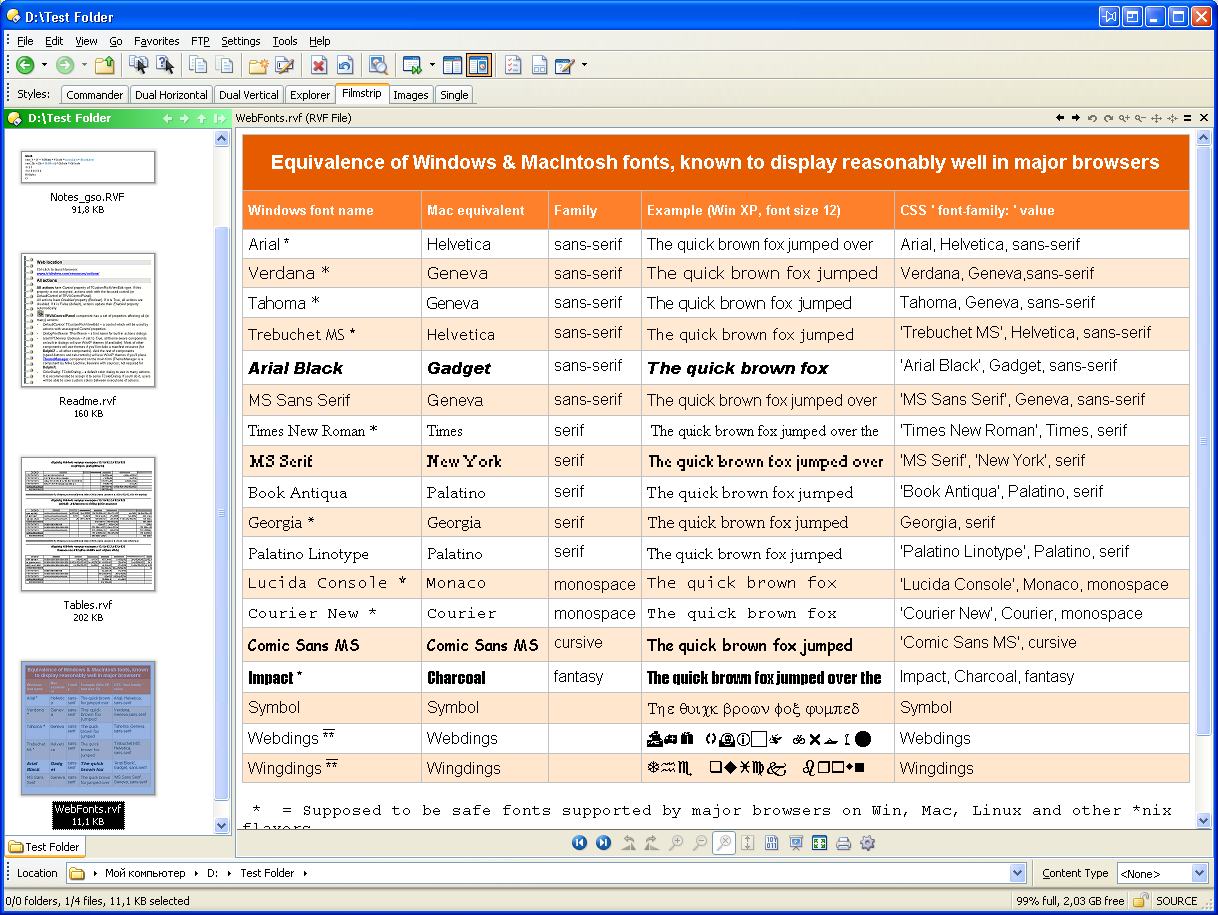Open the File menu
The image size is (1218, 915).
pos(25,41)
